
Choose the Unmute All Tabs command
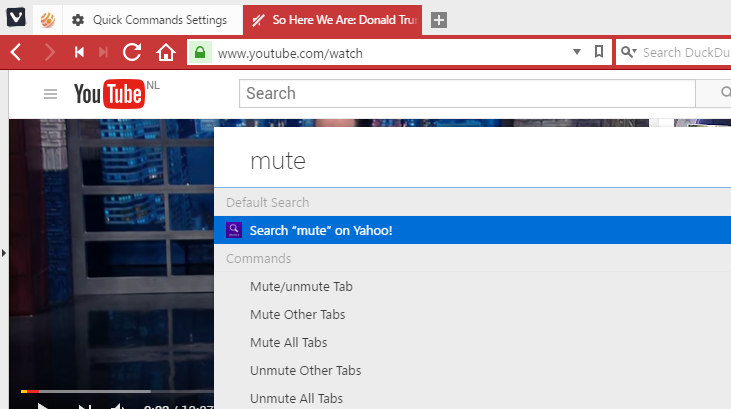pyautogui.click(x=472, y=398)
